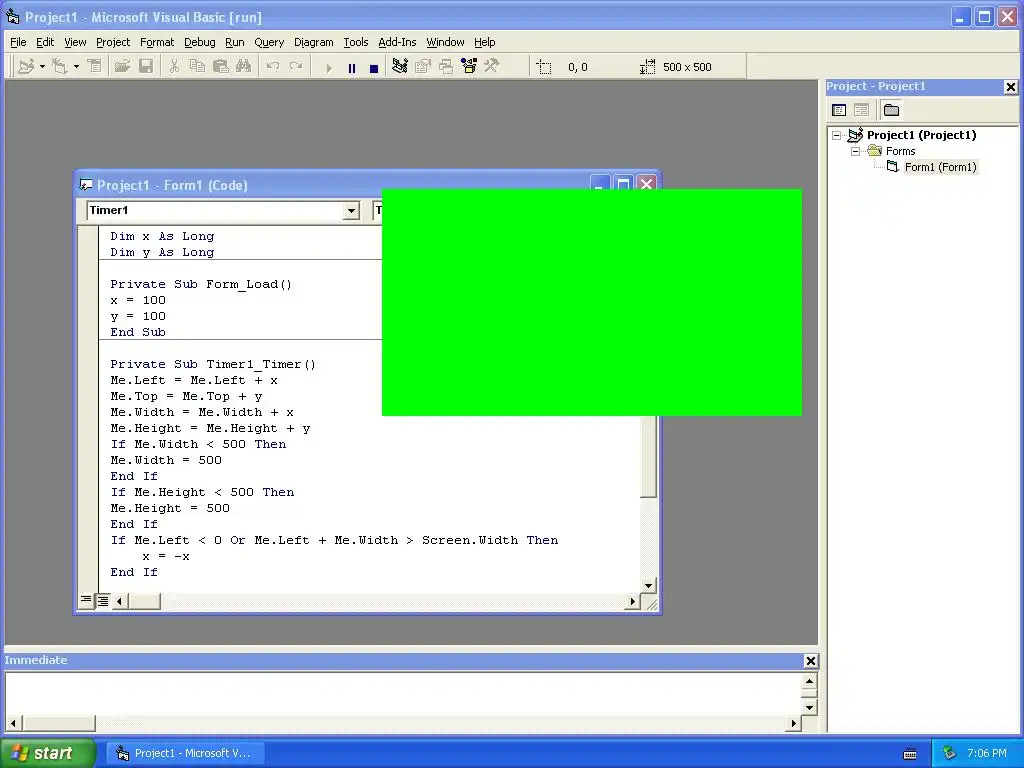Open the Debug menu
Viewport: 1024px width, 768px height.
[200, 42]
